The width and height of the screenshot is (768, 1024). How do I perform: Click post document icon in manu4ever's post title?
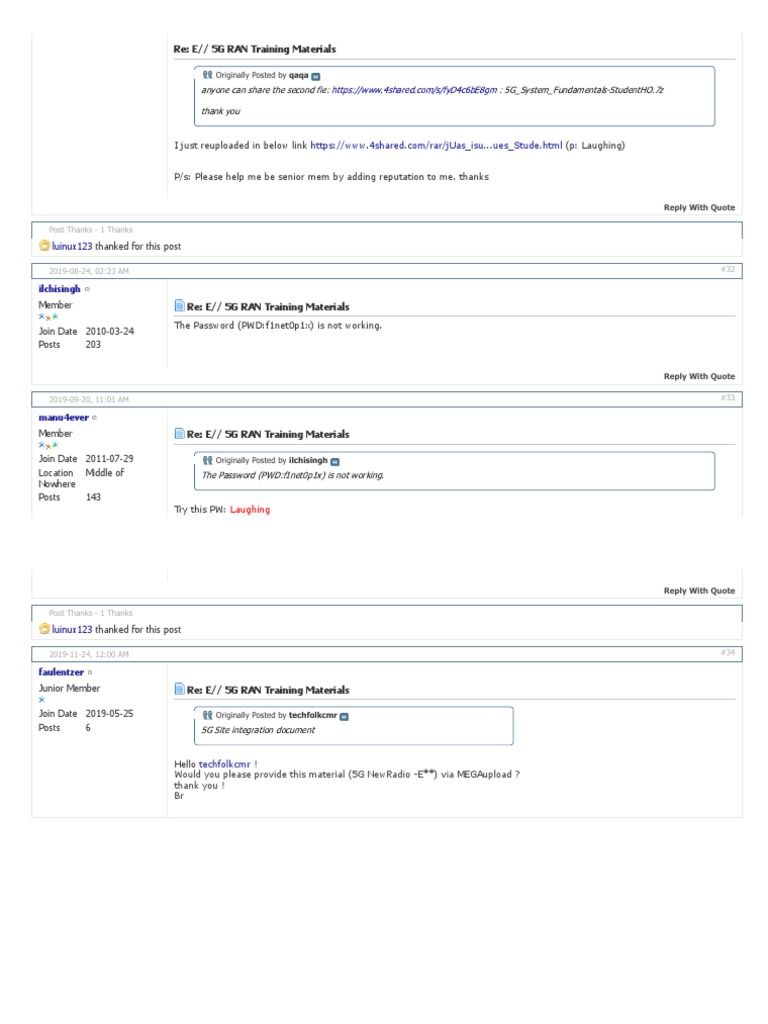pyautogui.click(x=180, y=434)
